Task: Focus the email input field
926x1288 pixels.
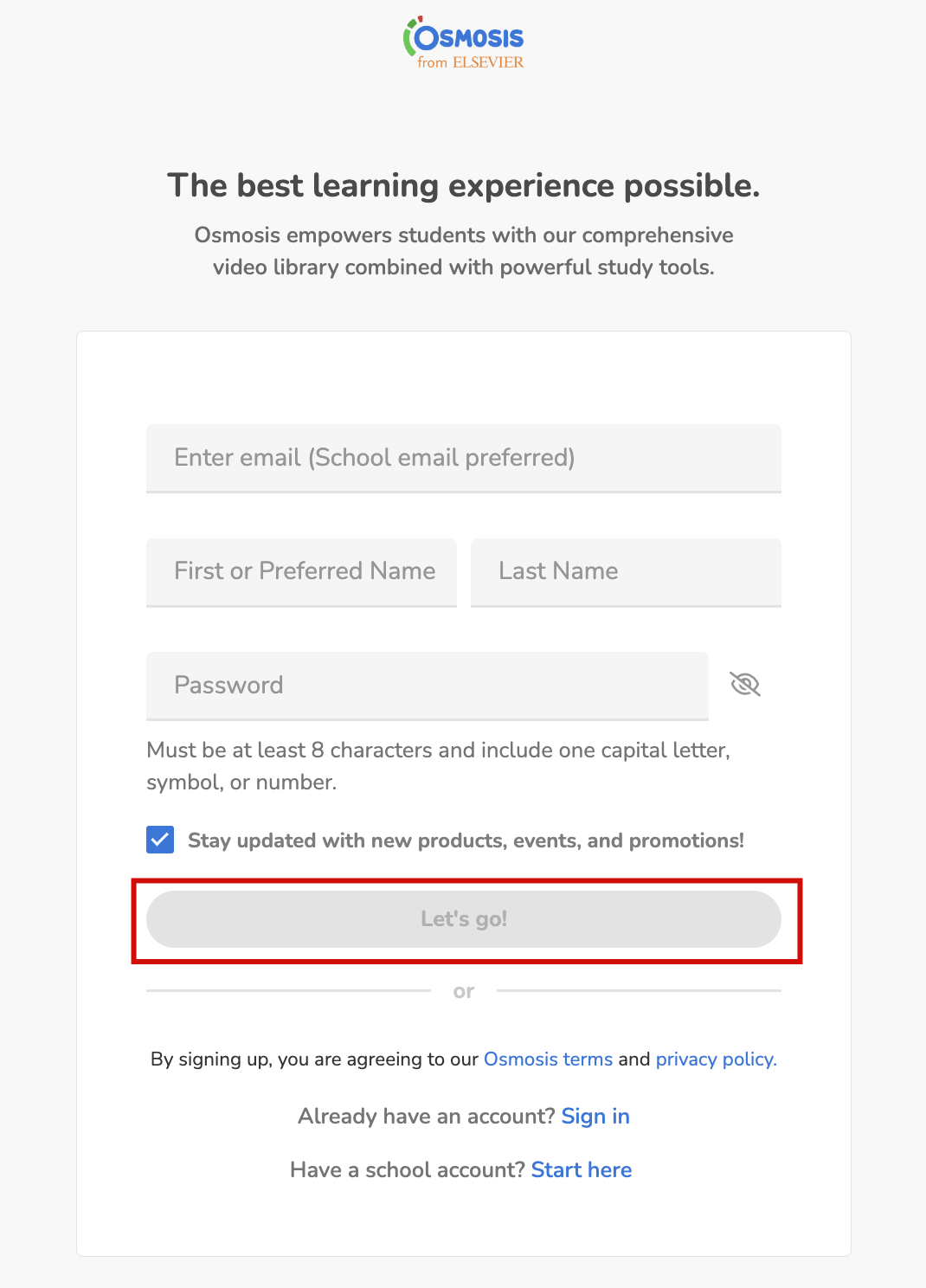Action: point(463,458)
